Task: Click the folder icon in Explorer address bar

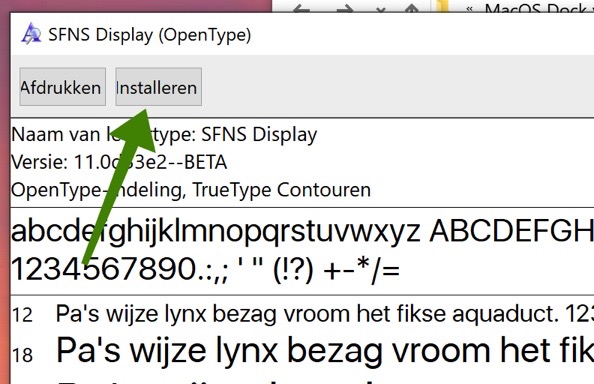Action: 442,6
